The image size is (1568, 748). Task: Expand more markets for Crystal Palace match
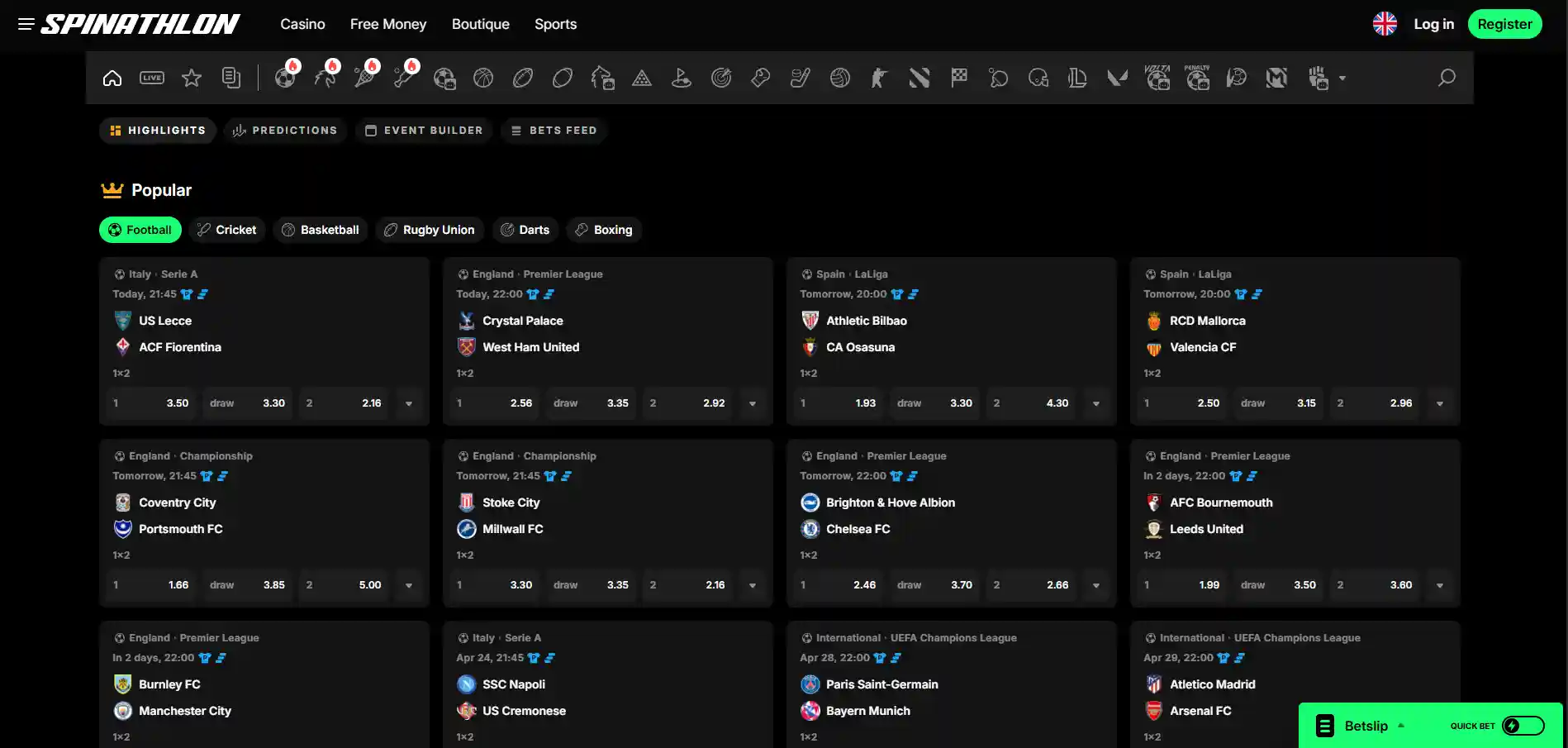(753, 403)
